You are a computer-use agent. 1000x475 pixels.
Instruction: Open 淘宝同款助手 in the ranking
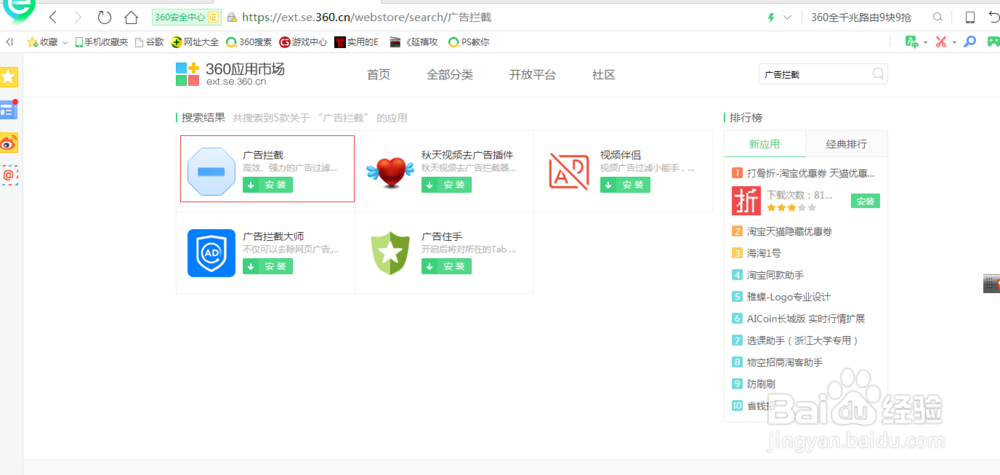coord(775,275)
